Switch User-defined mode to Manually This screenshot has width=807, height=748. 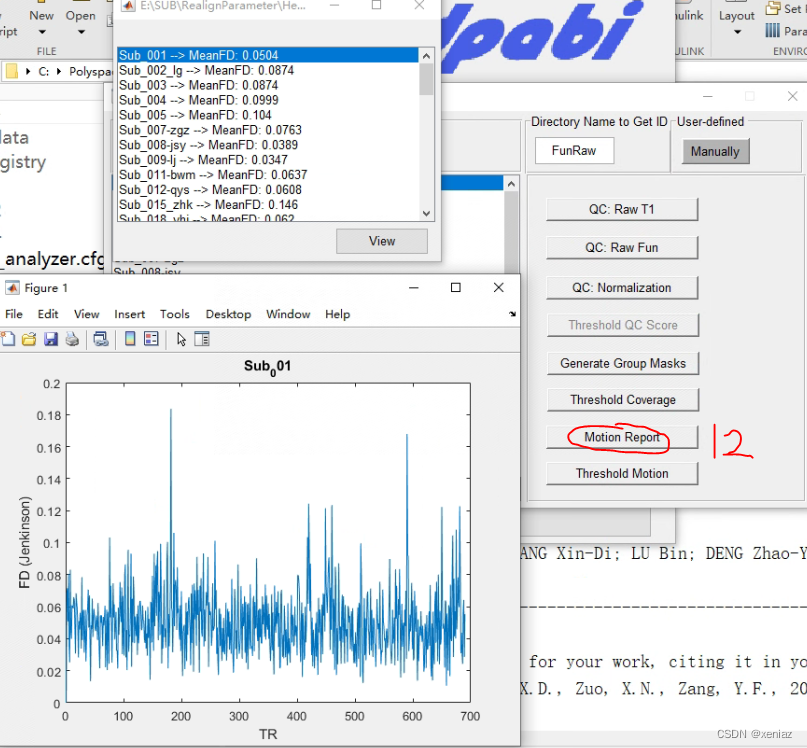[715, 151]
